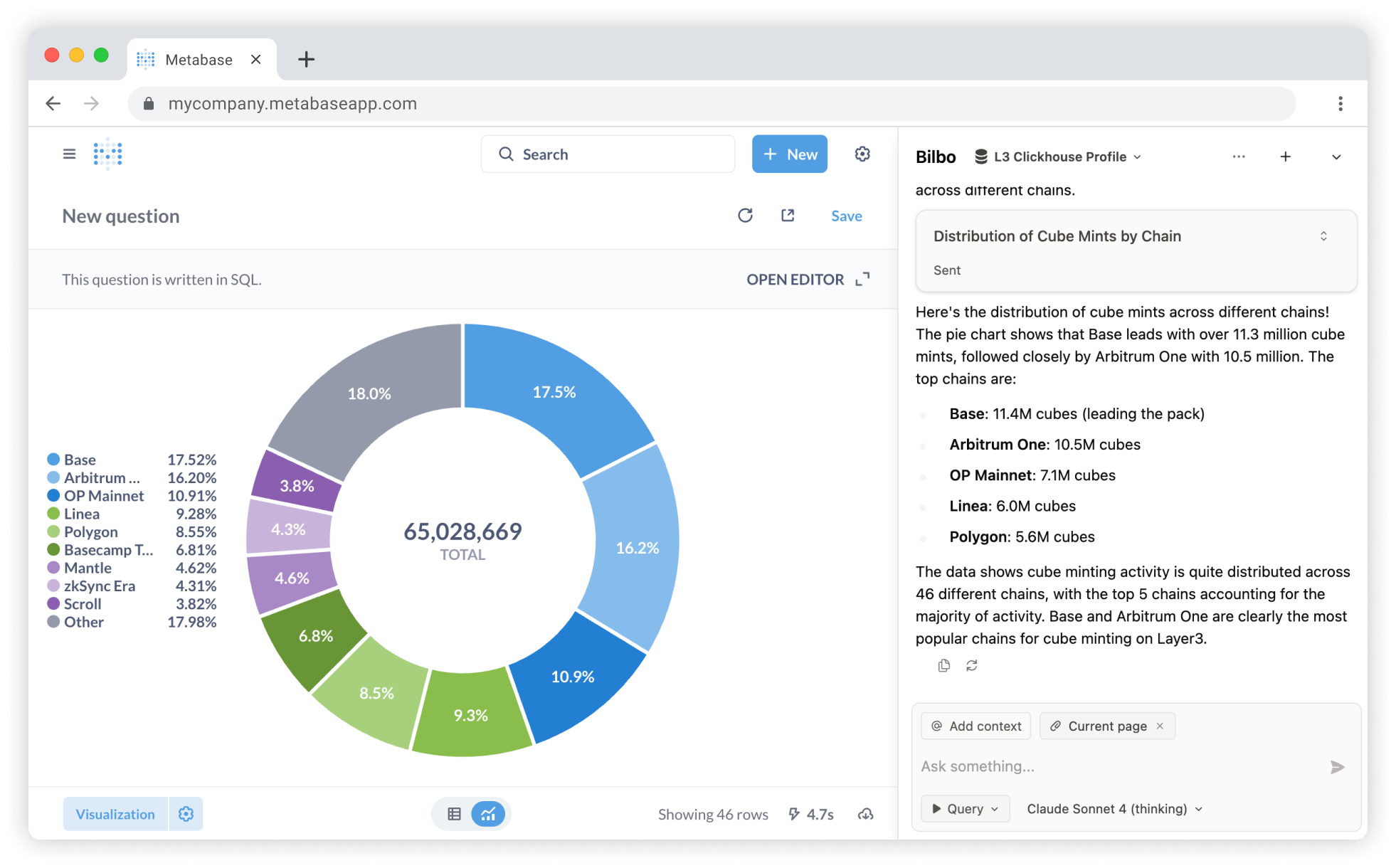Regenerate the Bilbo response

point(972,665)
